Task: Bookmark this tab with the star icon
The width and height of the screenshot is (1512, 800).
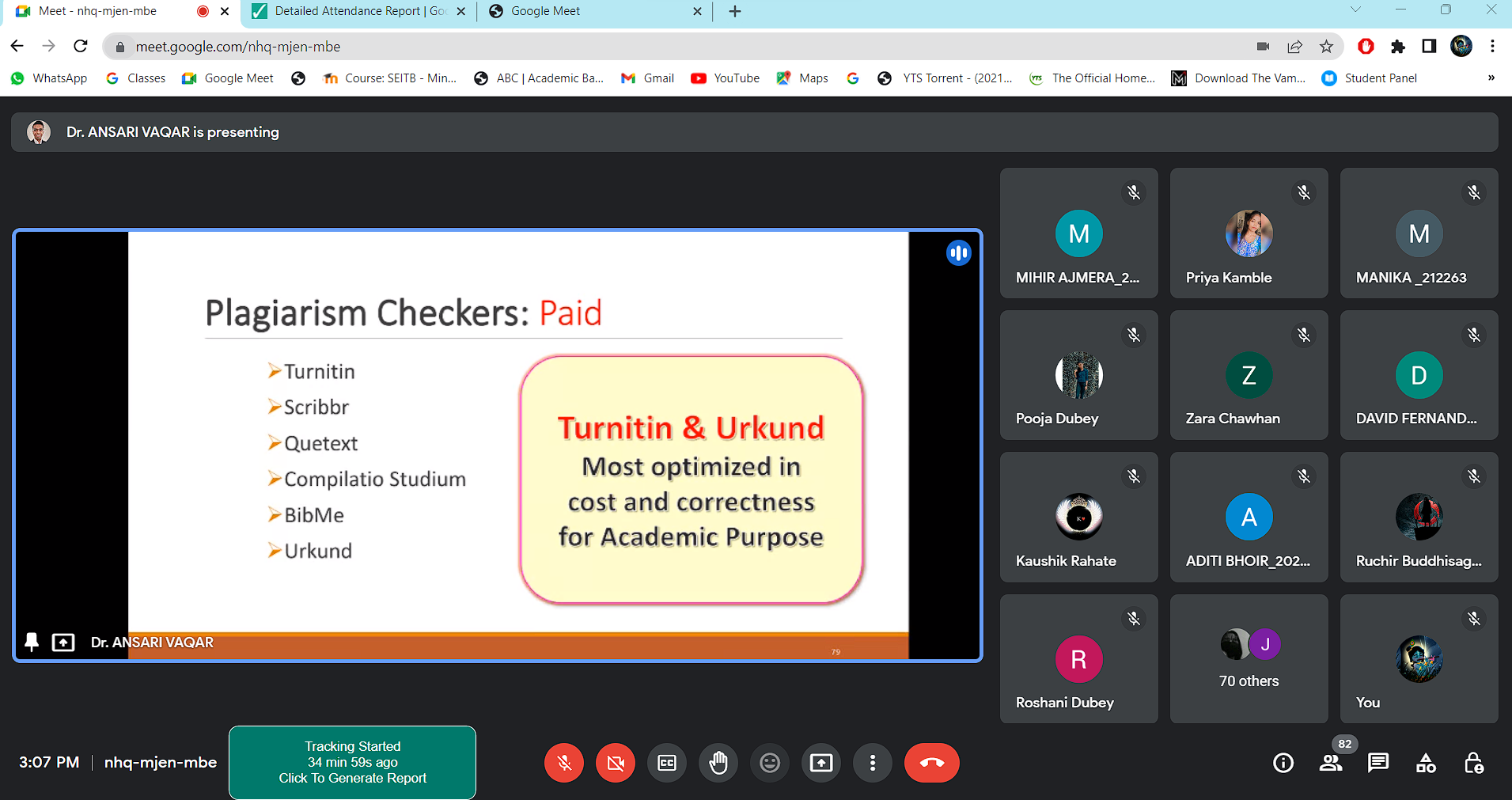Action: tap(1327, 47)
